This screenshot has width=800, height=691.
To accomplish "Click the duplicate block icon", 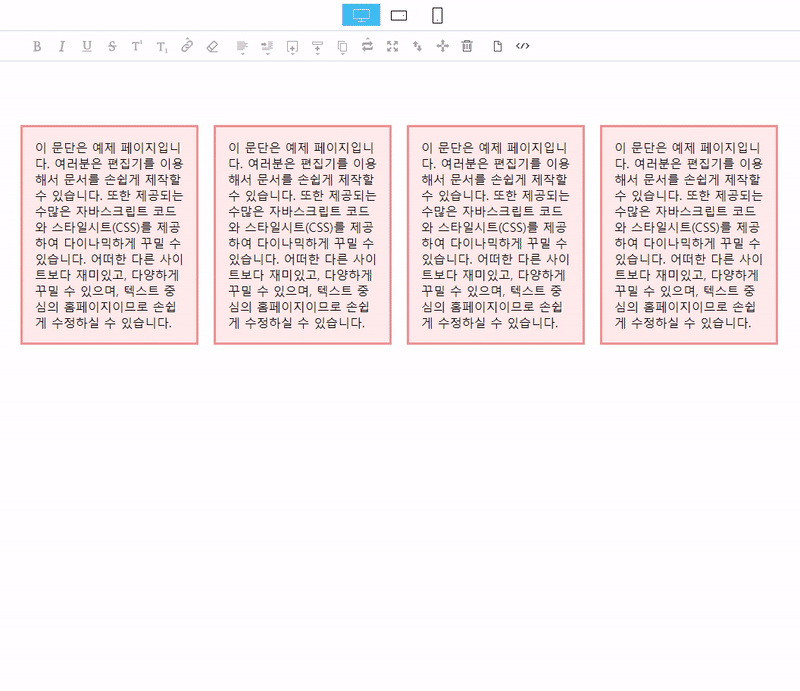I will (x=342, y=46).
